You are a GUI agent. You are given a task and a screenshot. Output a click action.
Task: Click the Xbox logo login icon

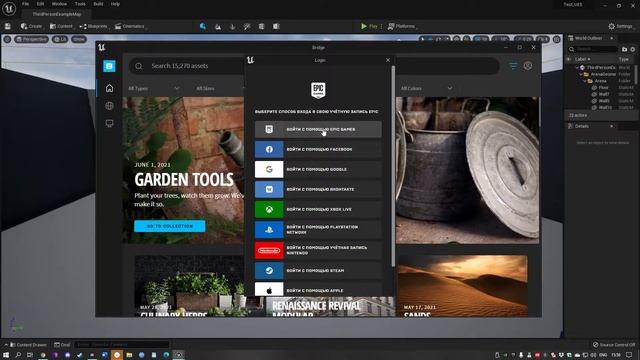pyautogui.click(x=269, y=209)
